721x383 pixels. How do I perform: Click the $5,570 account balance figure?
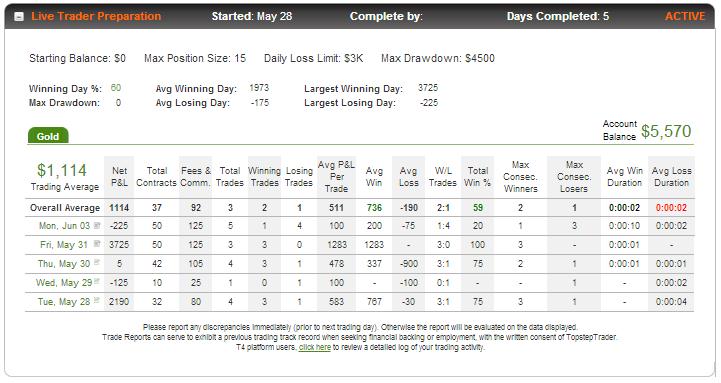[x=666, y=131]
